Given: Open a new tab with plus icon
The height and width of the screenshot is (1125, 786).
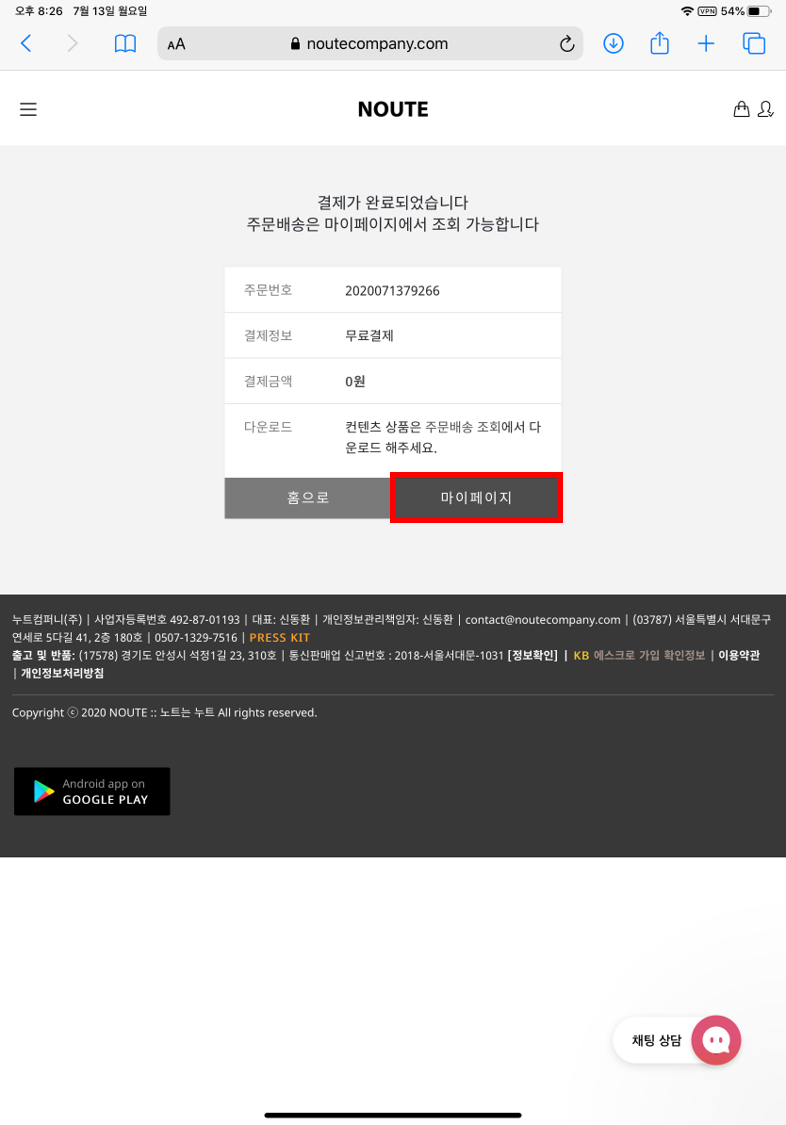Looking at the screenshot, I should [706, 44].
